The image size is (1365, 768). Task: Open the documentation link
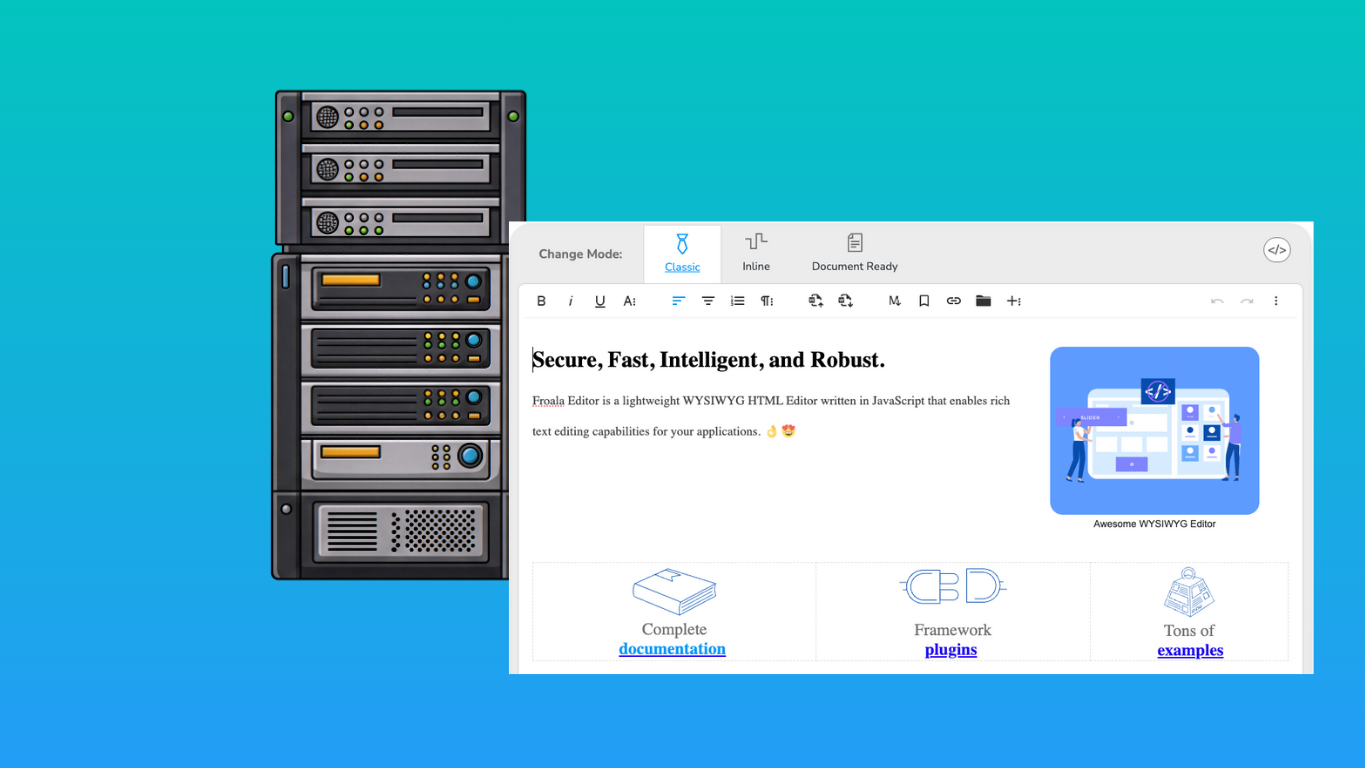coord(672,649)
